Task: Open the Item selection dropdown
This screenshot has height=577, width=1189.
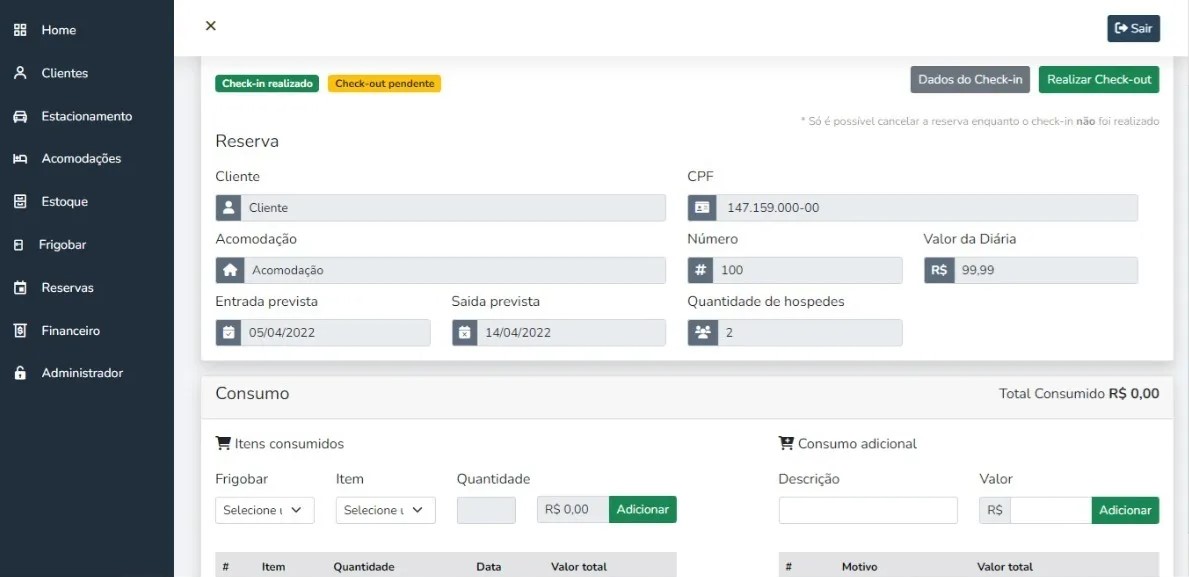Action: [x=385, y=510]
